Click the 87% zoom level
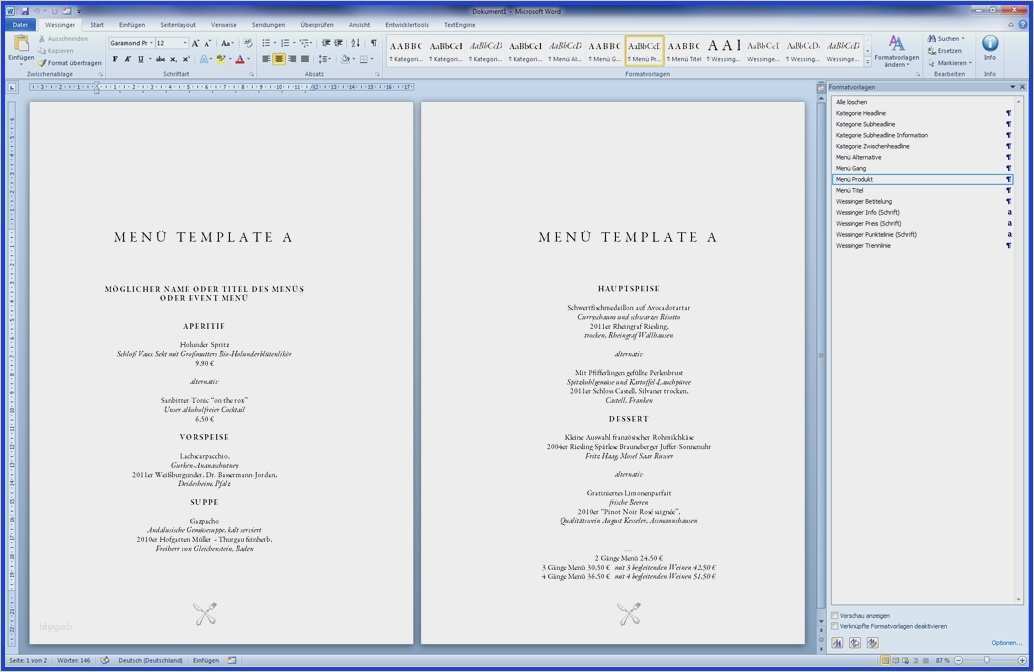Viewport: 1034px width, 672px height. (942, 661)
